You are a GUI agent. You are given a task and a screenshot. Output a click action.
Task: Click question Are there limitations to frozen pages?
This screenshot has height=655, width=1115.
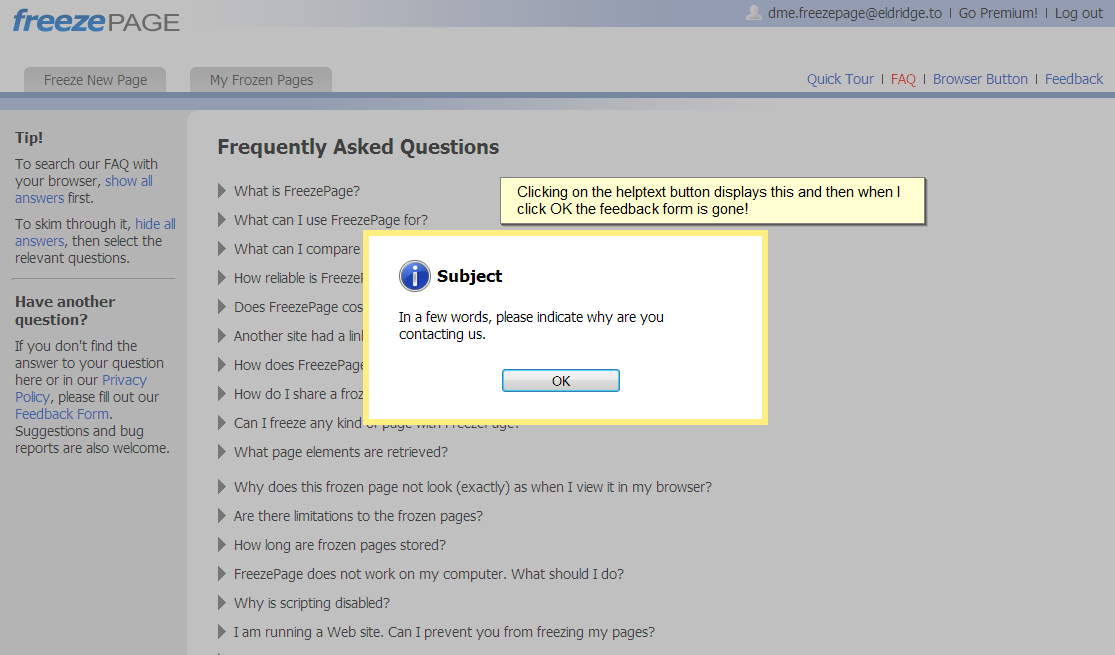pyautogui.click(x=358, y=516)
